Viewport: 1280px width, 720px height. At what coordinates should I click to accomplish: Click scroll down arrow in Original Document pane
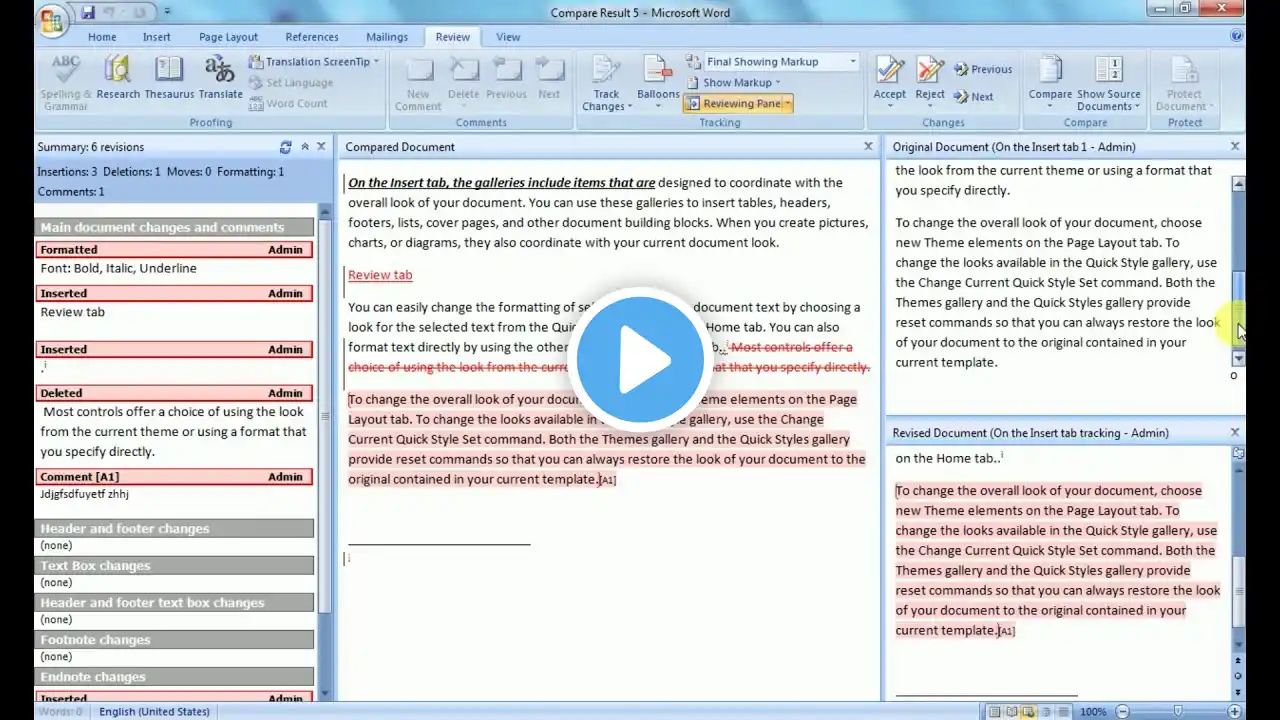[1239, 358]
